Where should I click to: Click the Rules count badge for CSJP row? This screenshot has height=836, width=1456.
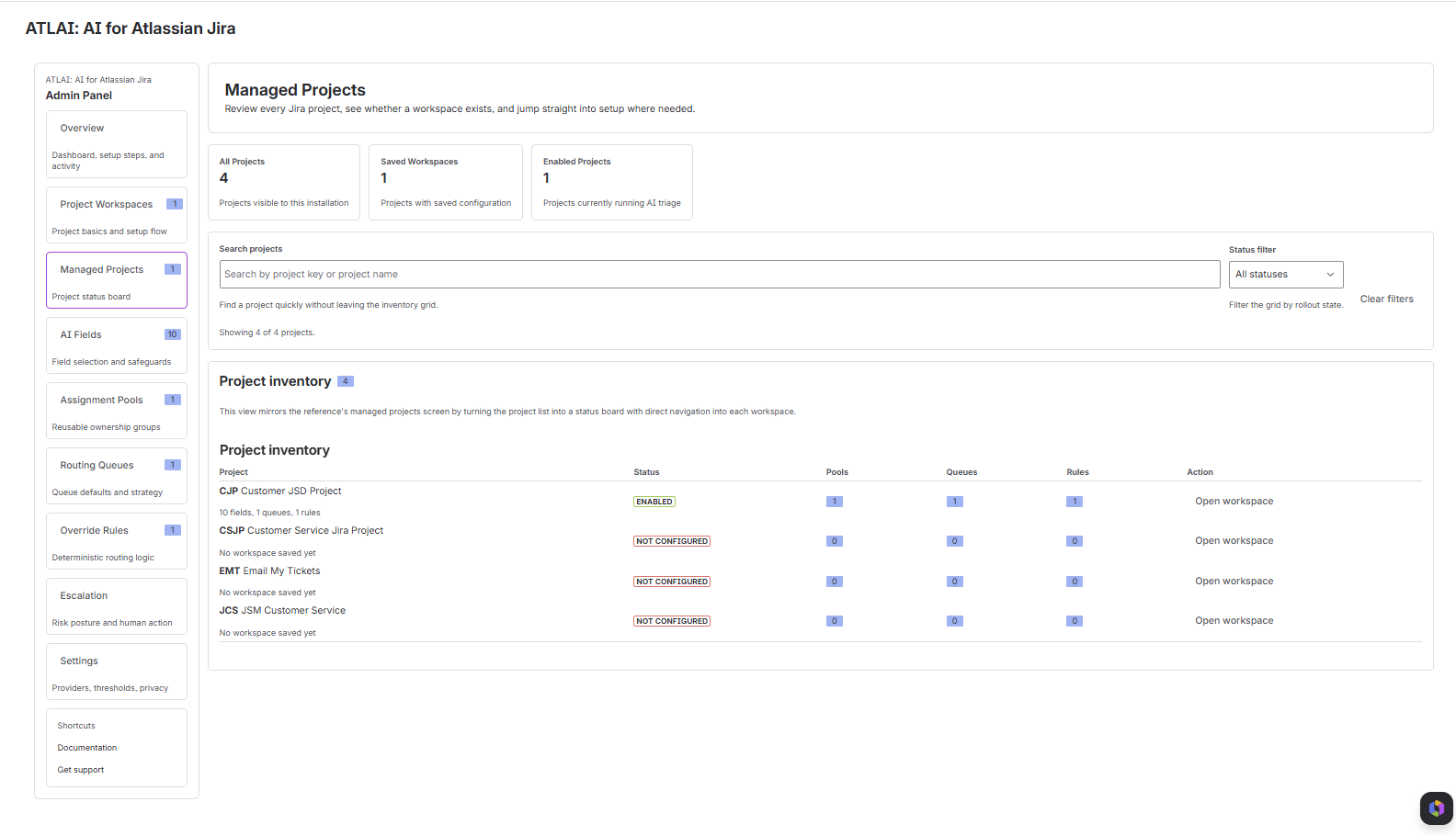click(x=1075, y=541)
